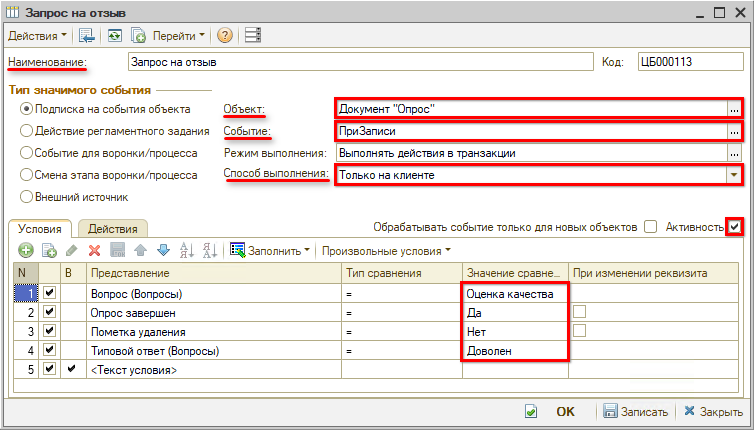Copy the condition with the add-by-copy icon
This screenshot has width=754, height=430.
[x=50, y=250]
